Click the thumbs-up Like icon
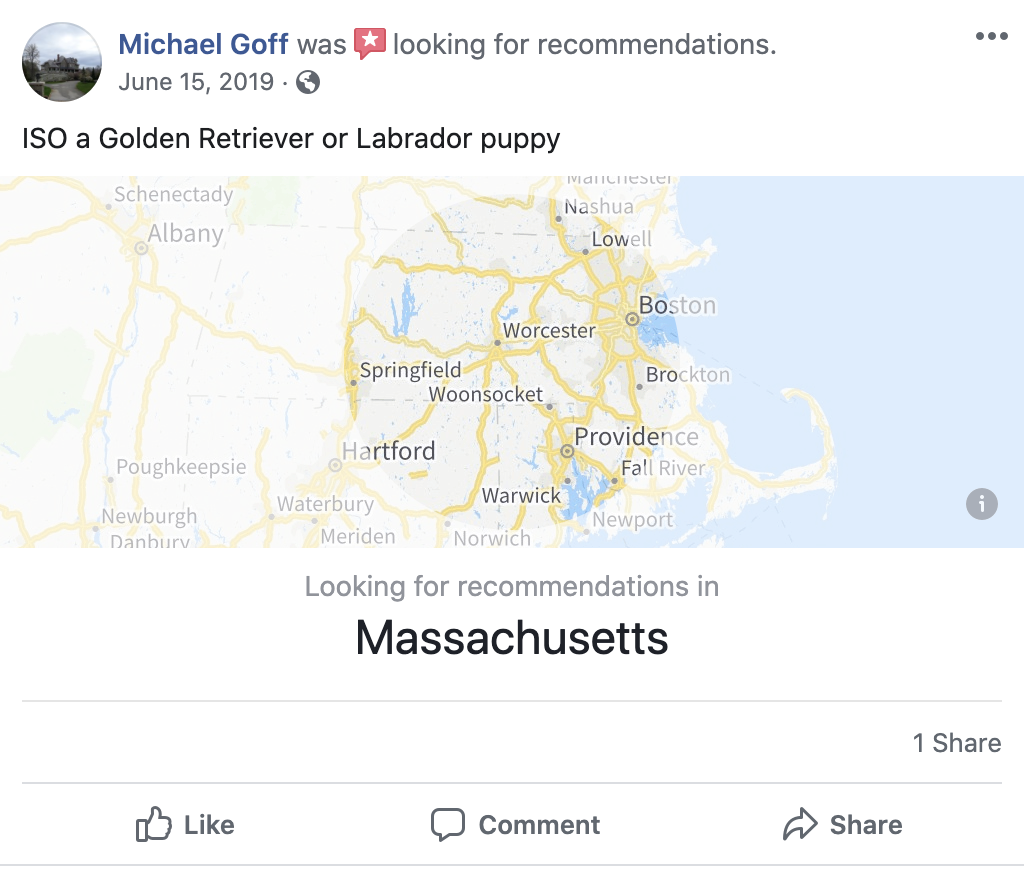Screen dimensions: 1024x880 154,825
